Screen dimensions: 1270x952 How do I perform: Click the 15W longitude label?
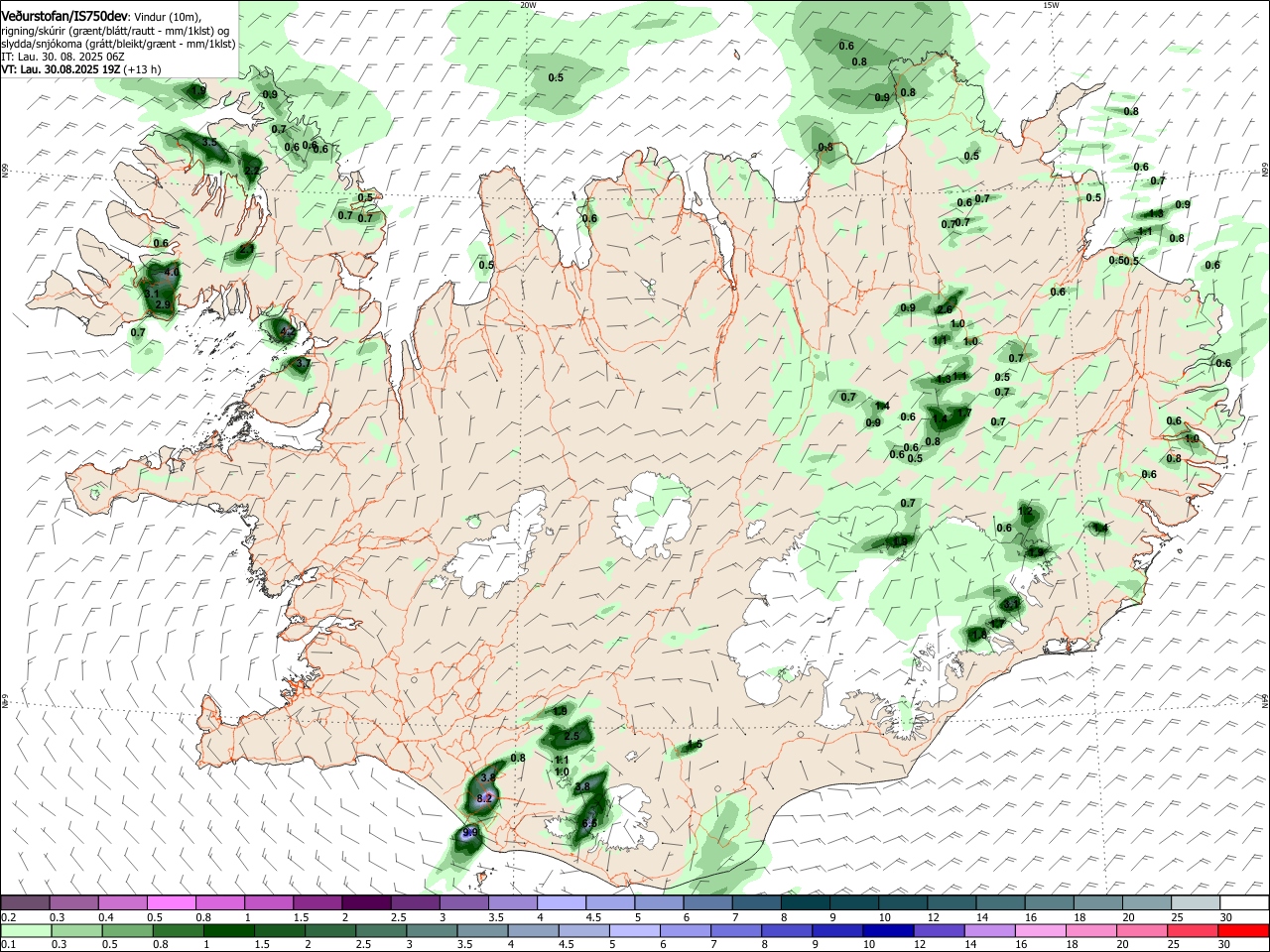click(1051, 5)
